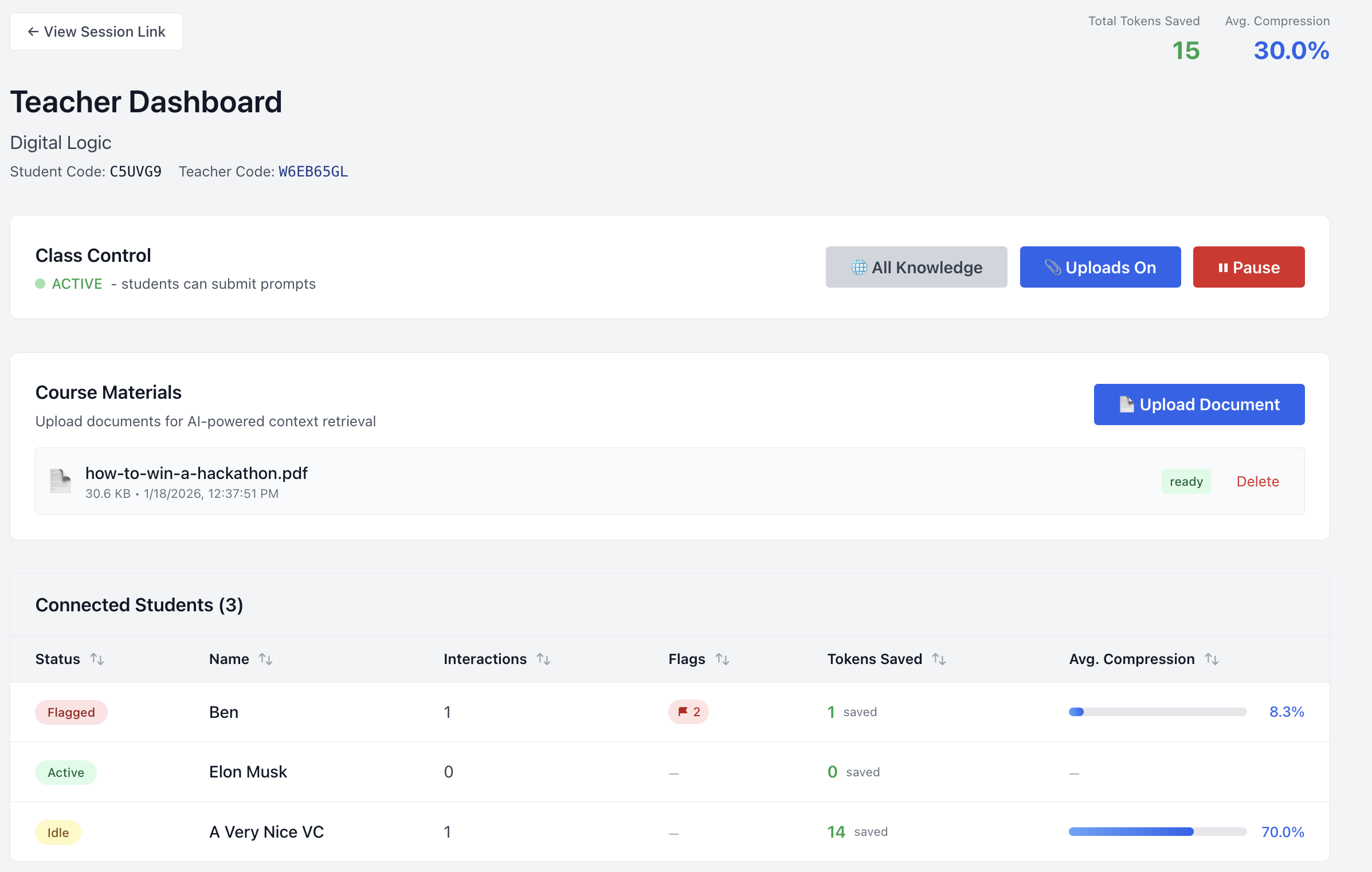Click the PDF file document icon
Screen dimensions: 1372x872
click(x=60, y=481)
